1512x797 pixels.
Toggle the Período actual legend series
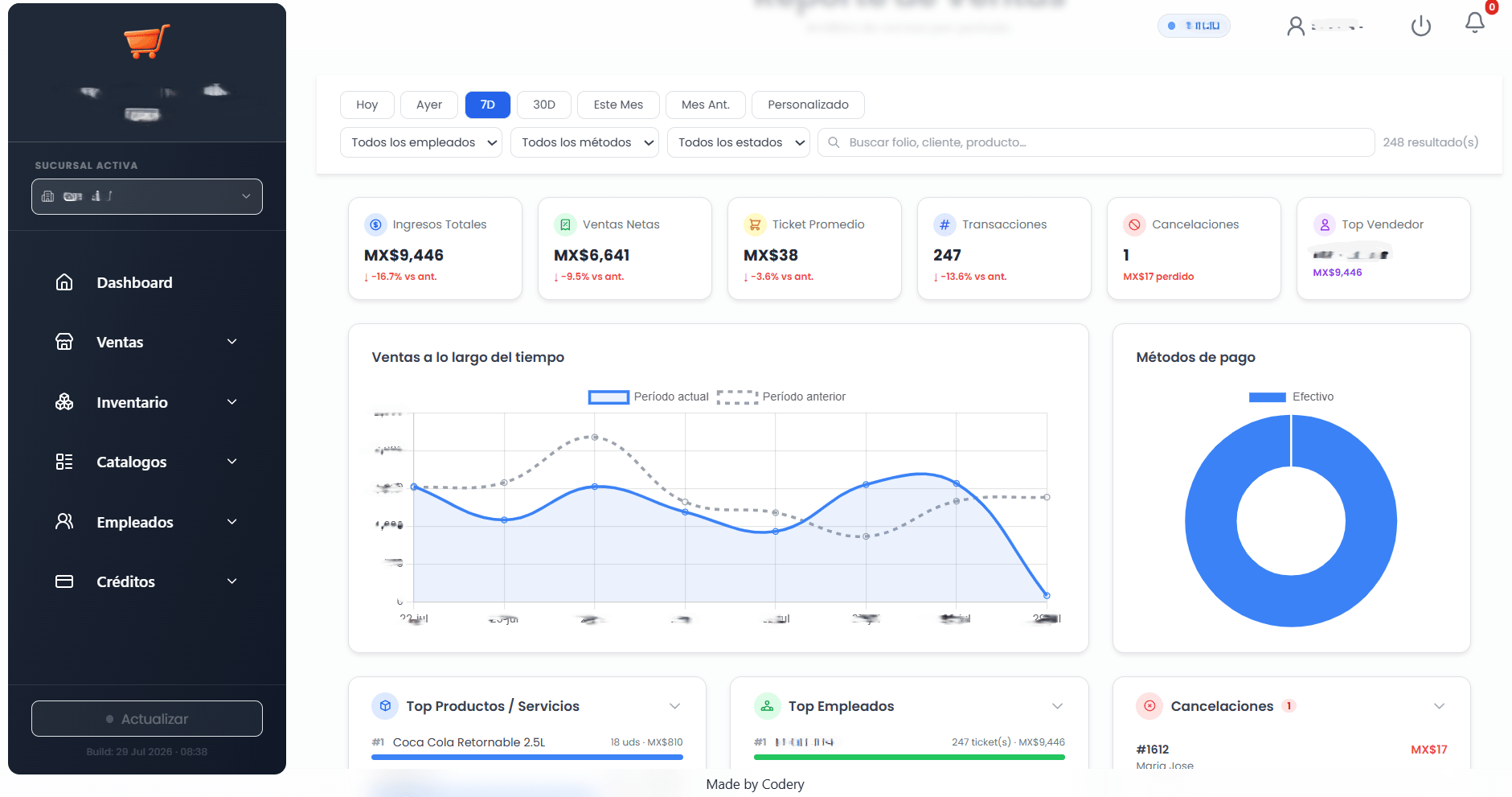coord(649,396)
